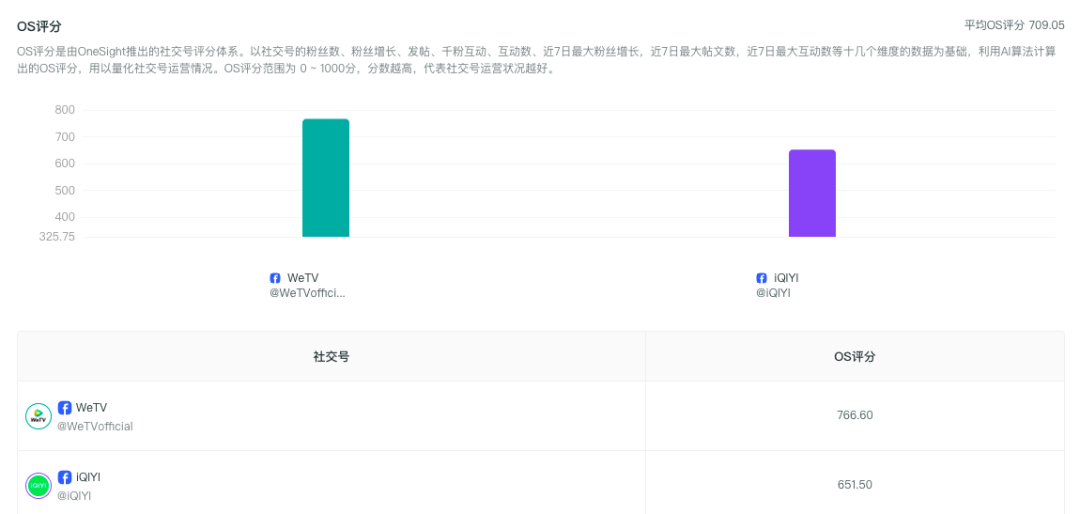The image size is (1080, 514).
Task: Click the WeTV avatar in table row
Action: (x=39, y=416)
